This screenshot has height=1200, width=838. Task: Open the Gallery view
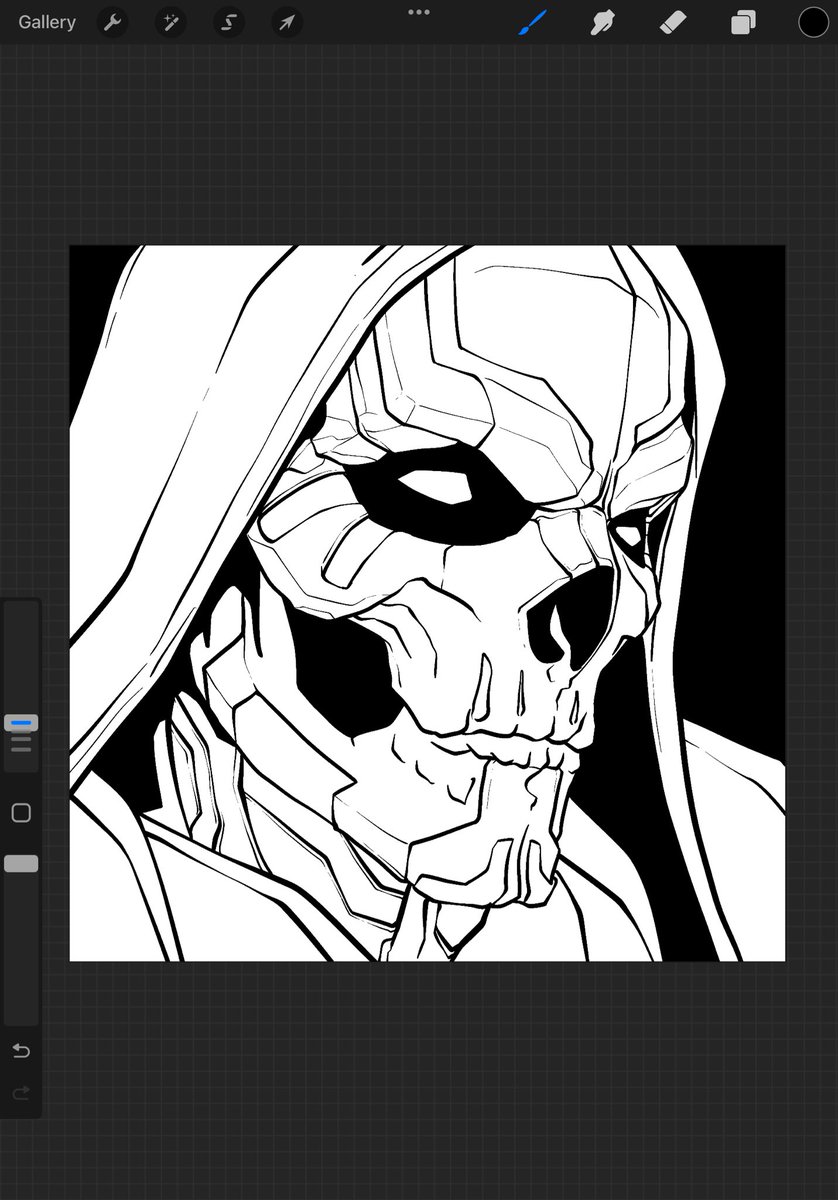coord(47,22)
